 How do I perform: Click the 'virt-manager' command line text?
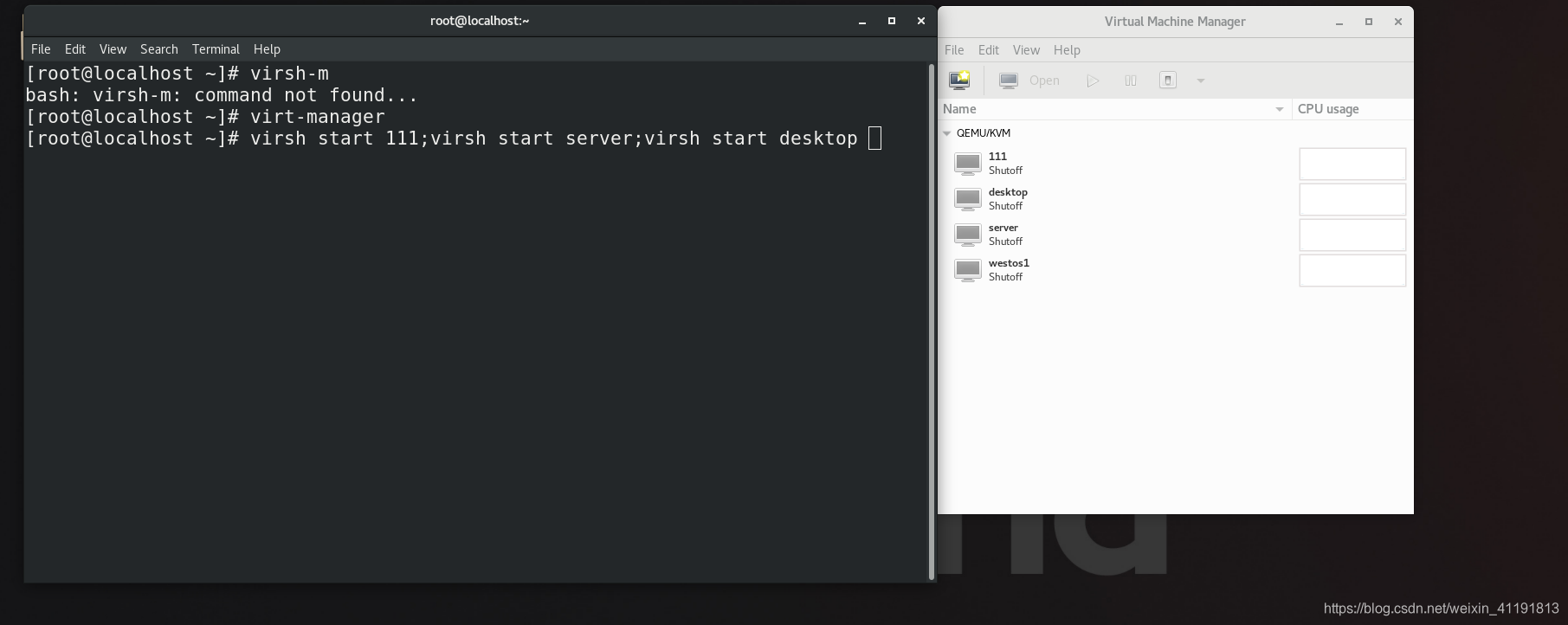pos(318,117)
